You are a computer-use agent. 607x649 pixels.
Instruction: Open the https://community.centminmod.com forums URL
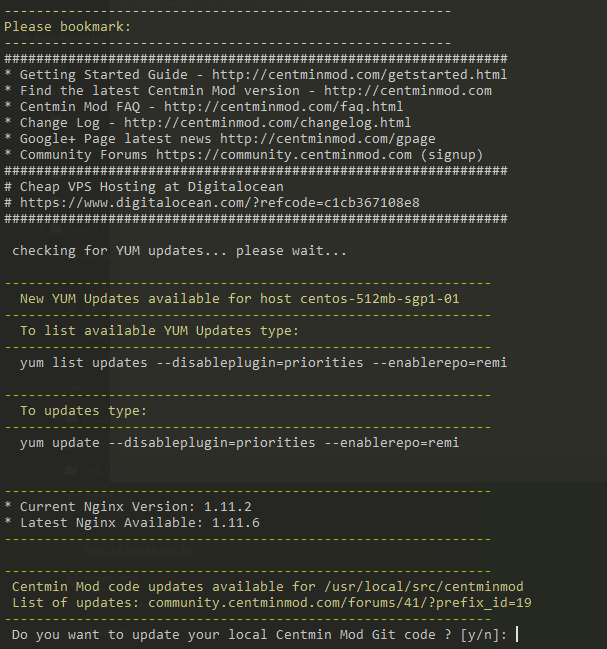[284, 155]
